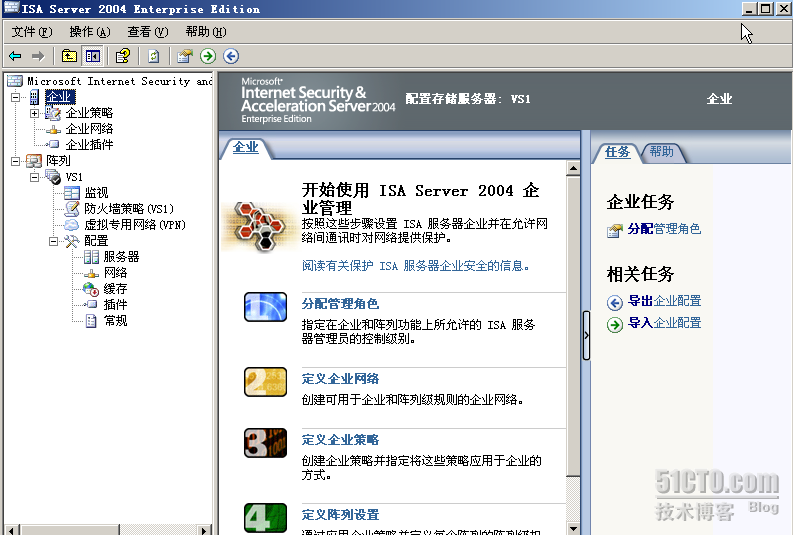Collapse the task pane with splitter arrow
Screen dimensions: 793x535
[x=586, y=335]
